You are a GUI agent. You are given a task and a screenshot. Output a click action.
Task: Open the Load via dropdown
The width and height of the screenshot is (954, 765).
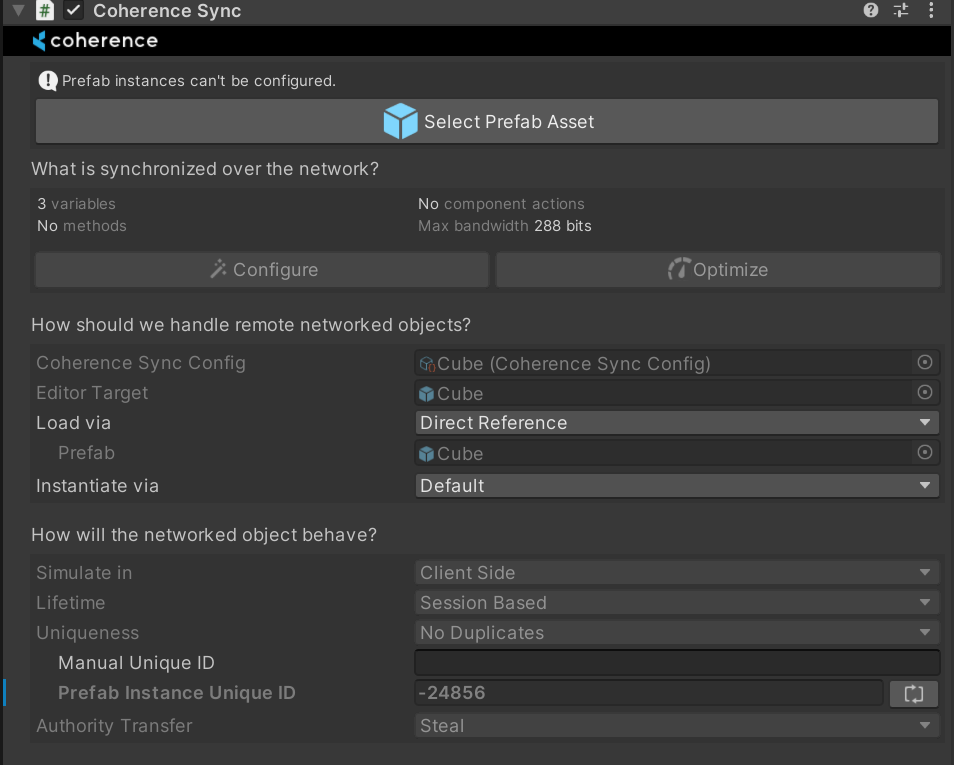click(x=677, y=423)
